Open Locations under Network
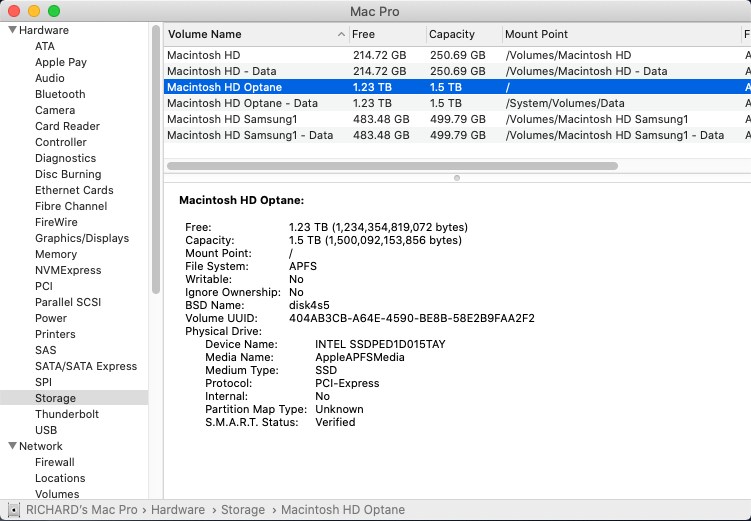Screen dimensions: 751x521 (60, 478)
